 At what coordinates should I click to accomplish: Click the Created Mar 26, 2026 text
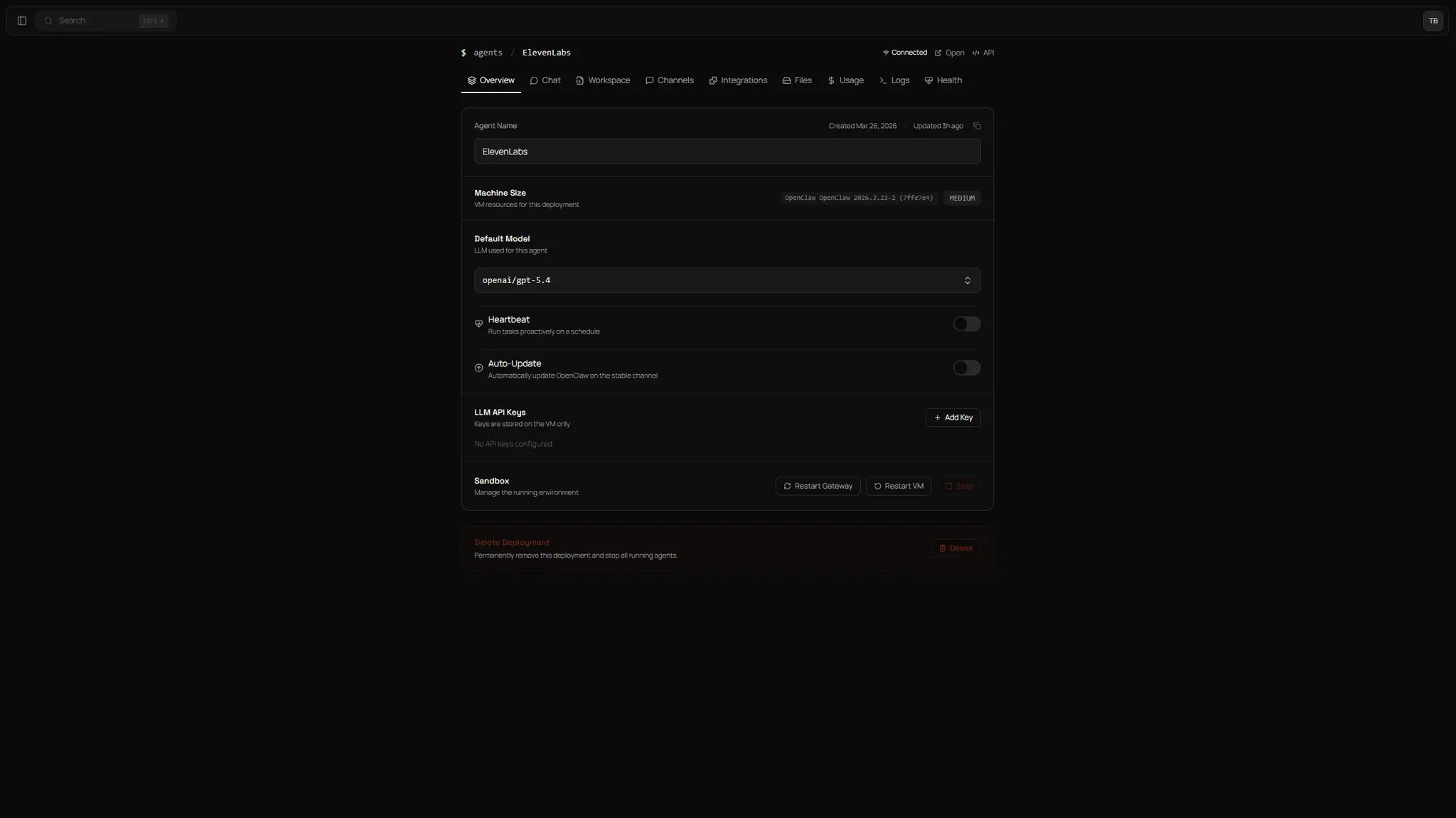(862, 126)
